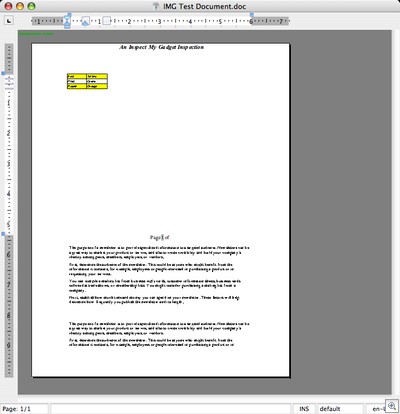Click the window title 'IMG Test Document.doc'

point(204,6)
